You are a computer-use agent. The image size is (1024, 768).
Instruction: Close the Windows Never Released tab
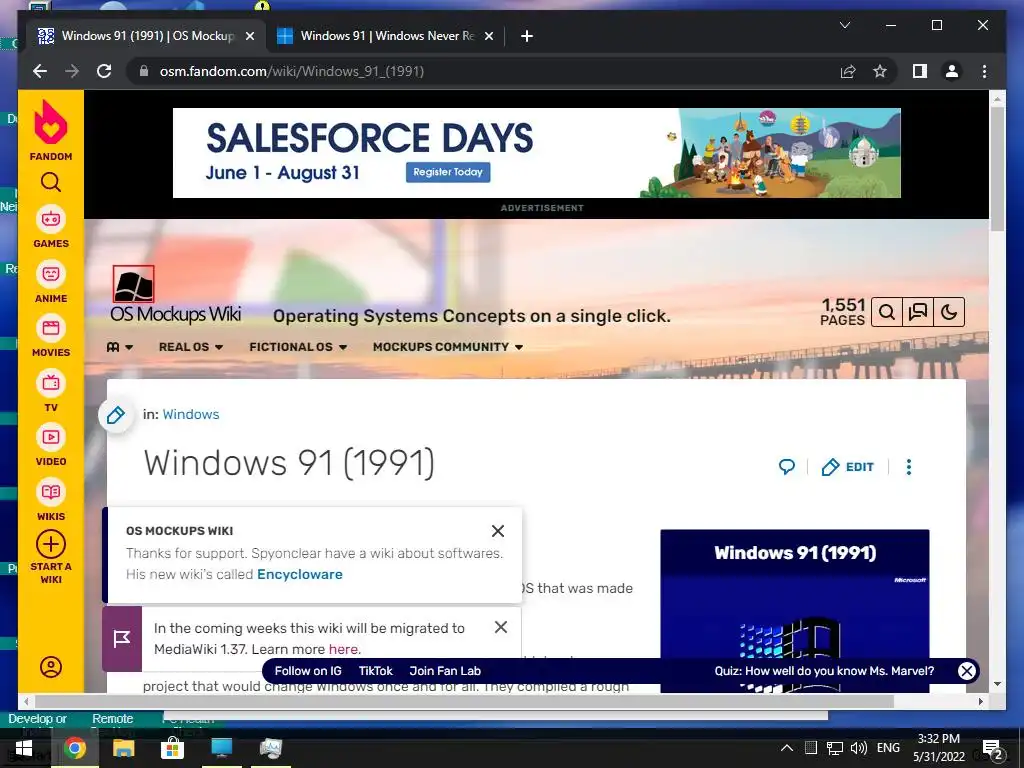click(488, 36)
